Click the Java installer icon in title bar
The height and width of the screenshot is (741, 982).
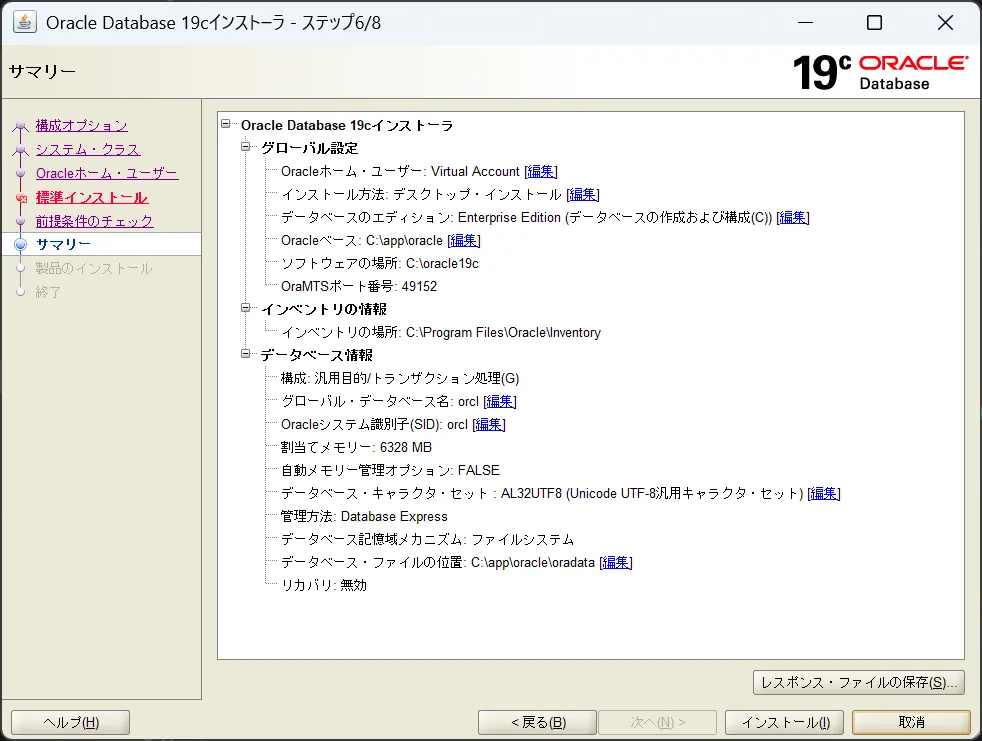(24, 23)
